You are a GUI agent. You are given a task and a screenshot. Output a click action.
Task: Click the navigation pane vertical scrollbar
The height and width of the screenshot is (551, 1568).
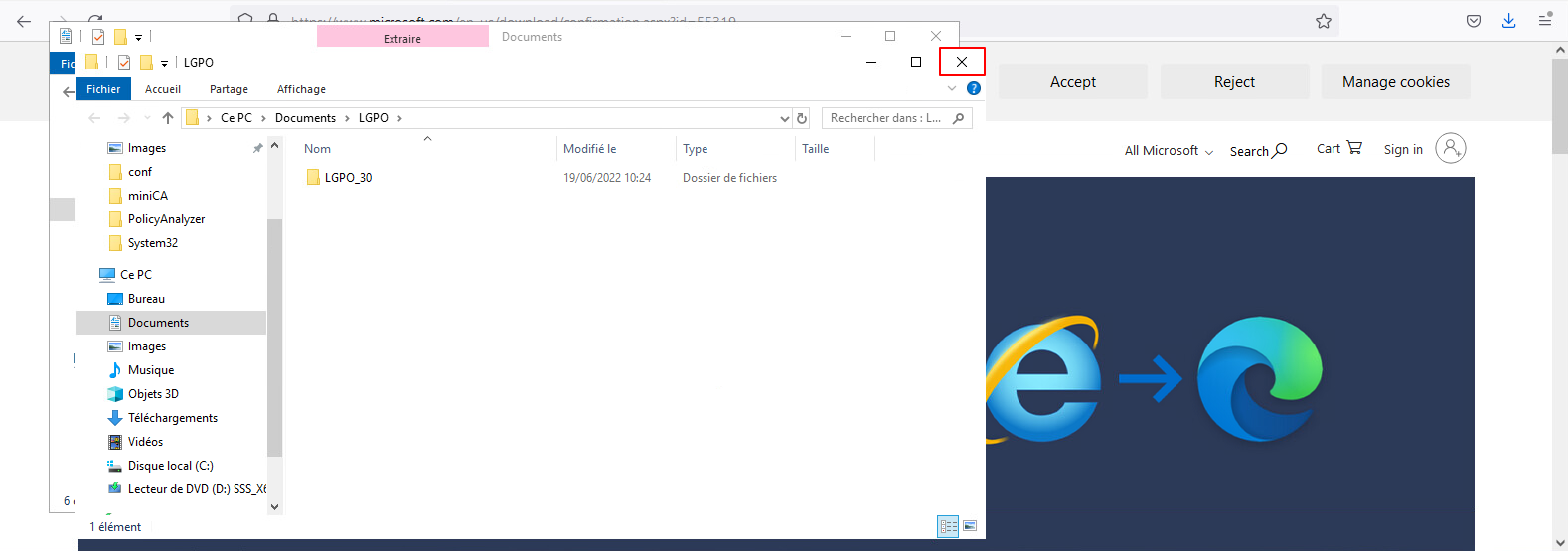274,338
